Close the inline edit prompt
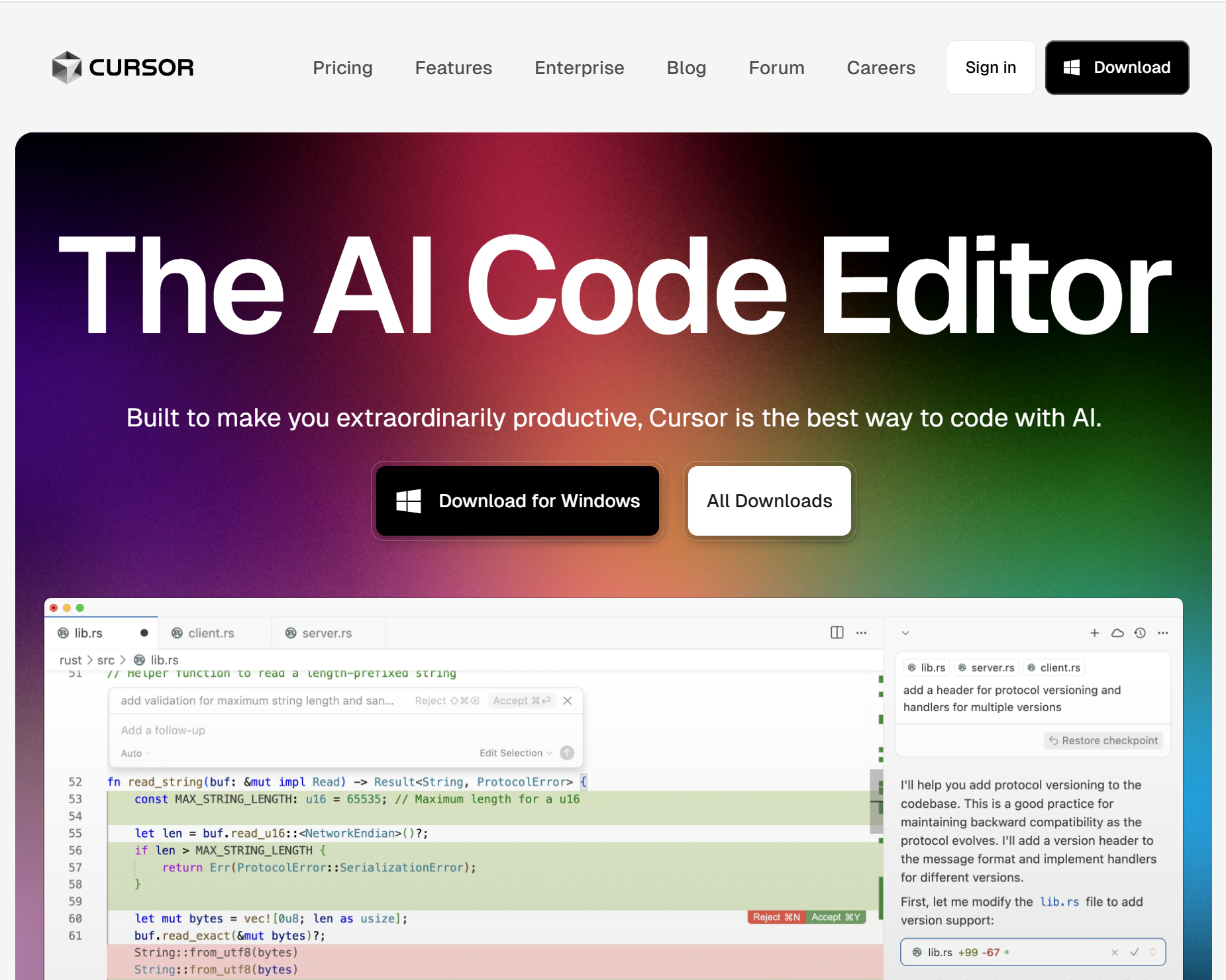The image size is (1226, 980). click(x=568, y=701)
